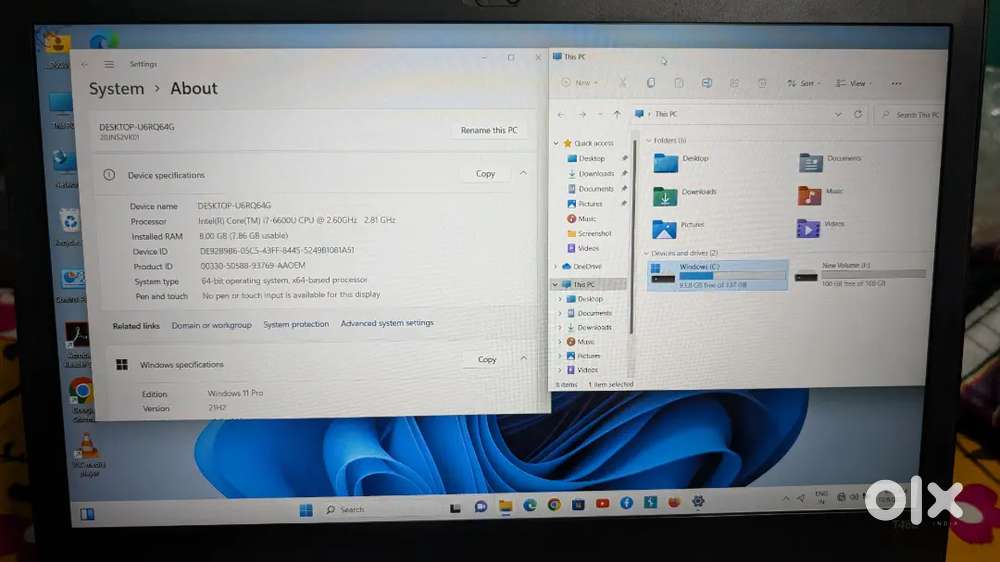
Task: Open the Advanced system settings link
Action: [x=387, y=324]
